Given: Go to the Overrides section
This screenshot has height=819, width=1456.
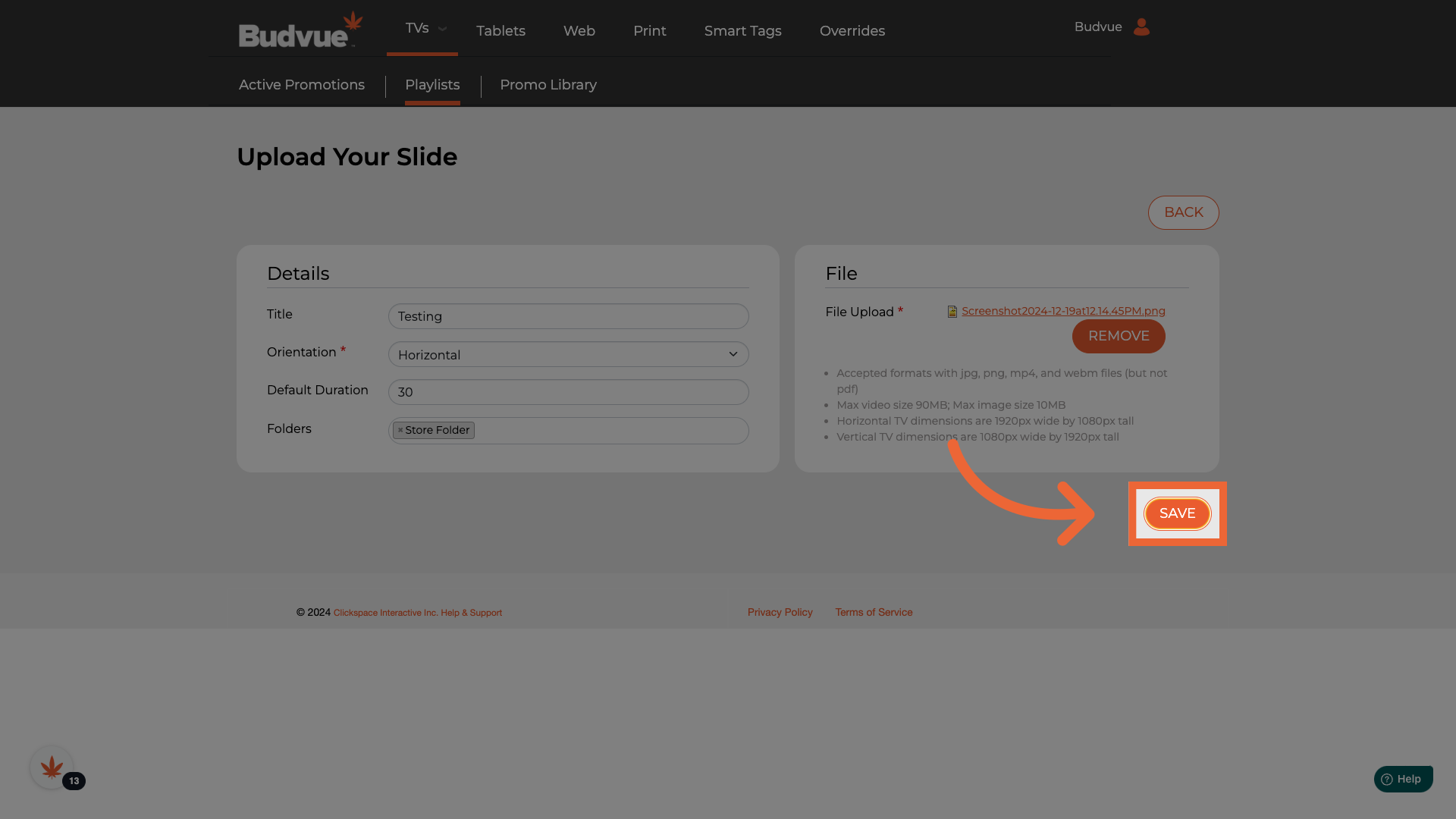Looking at the screenshot, I should [852, 31].
